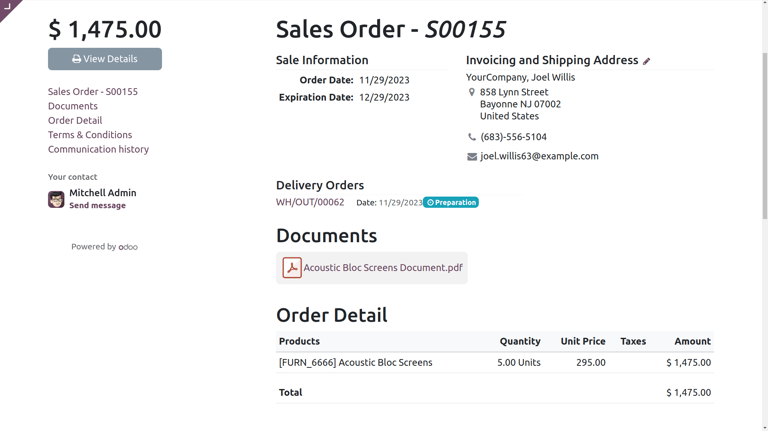Image resolution: width=768 pixels, height=431 pixels.
Task: Click the Mitchell Admin avatar image
Action: click(x=56, y=199)
